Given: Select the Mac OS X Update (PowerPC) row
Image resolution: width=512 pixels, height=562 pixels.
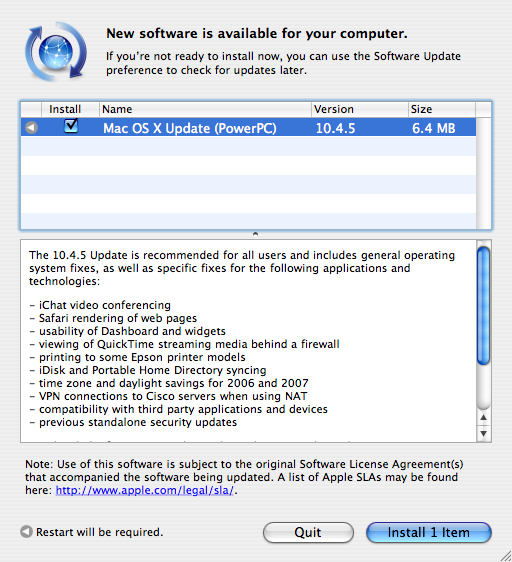Looking at the screenshot, I should 248,128.
